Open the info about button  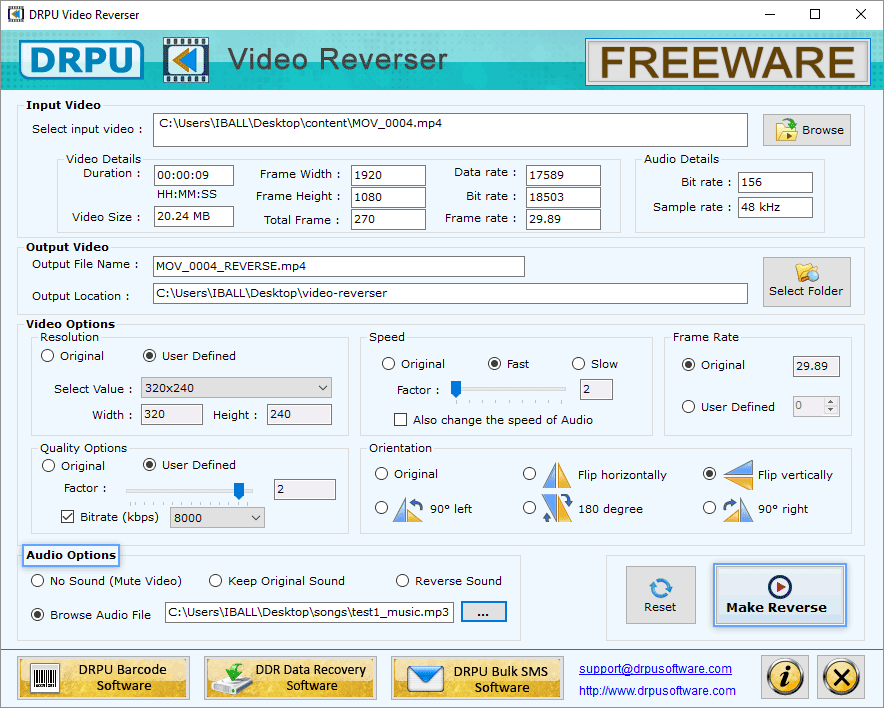(785, 676)
